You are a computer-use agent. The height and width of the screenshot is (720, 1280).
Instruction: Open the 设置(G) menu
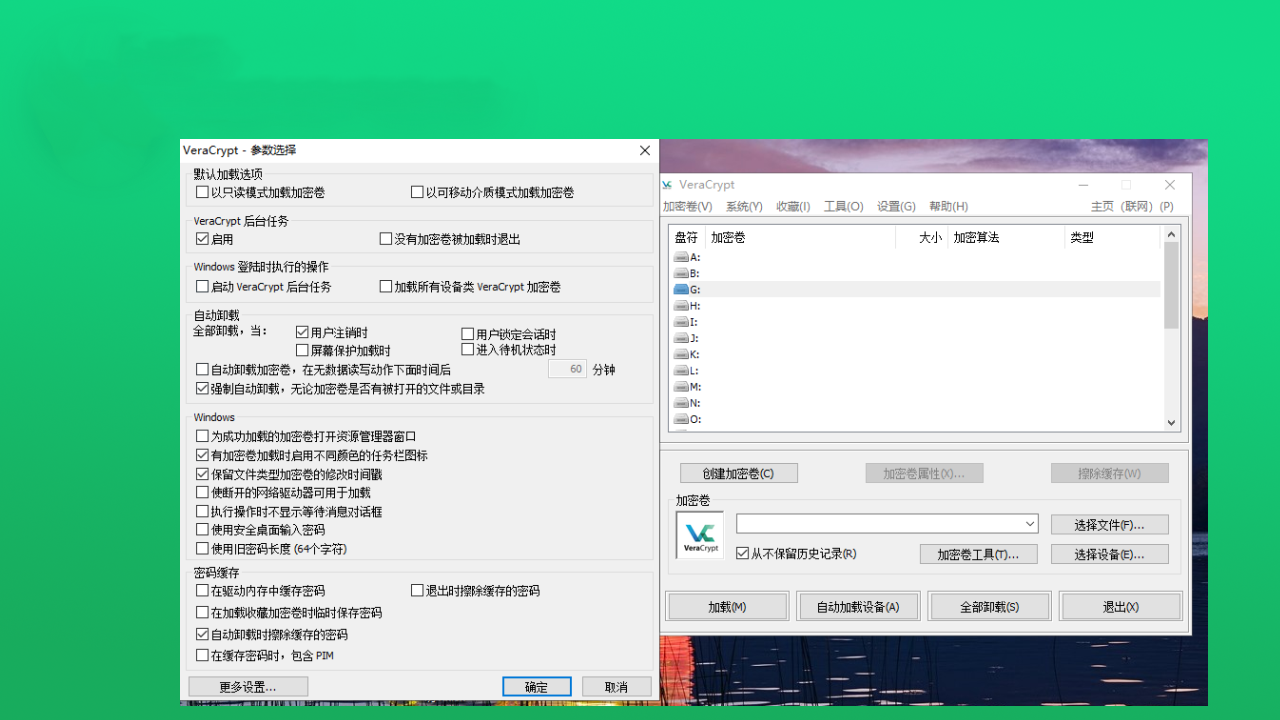(x=896, y=207)
